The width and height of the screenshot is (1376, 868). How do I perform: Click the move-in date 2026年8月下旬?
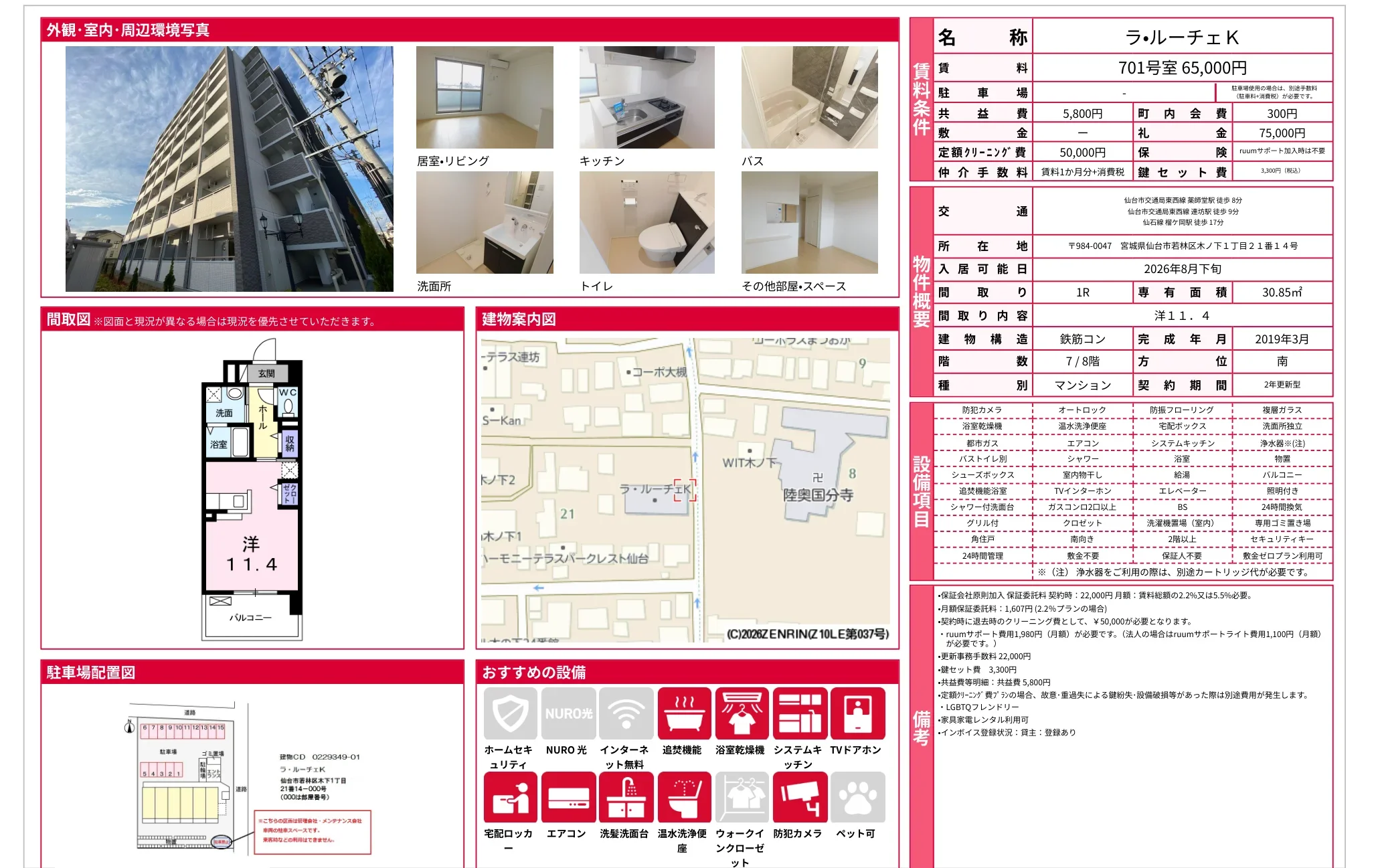[x=1183, y=268]
